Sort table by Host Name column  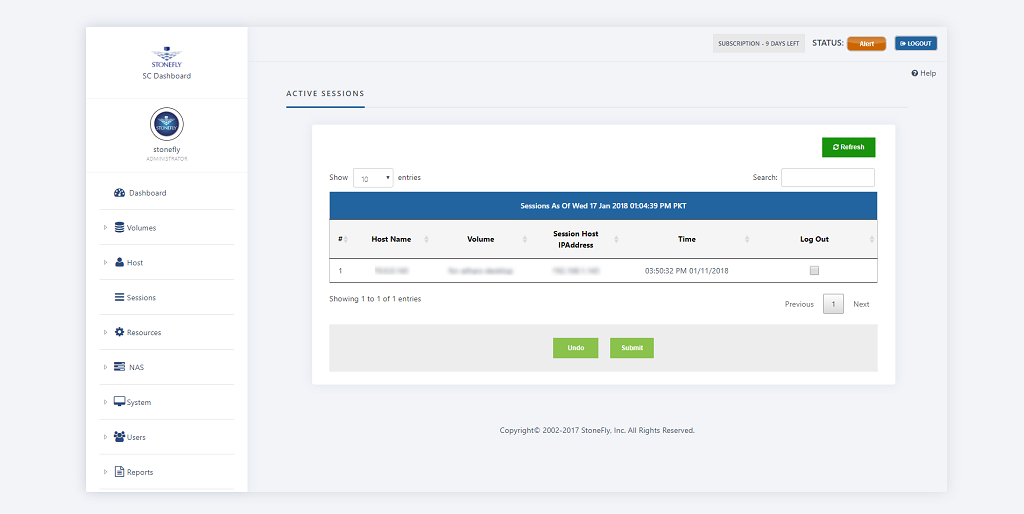coord(391,239)
